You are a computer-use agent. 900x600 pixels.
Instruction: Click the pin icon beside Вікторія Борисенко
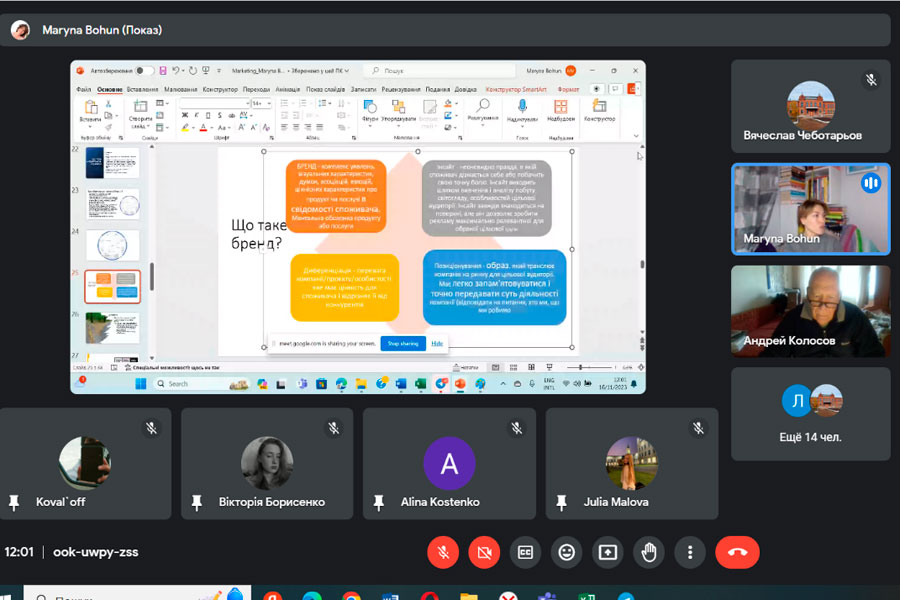click(x=197, y=502)
